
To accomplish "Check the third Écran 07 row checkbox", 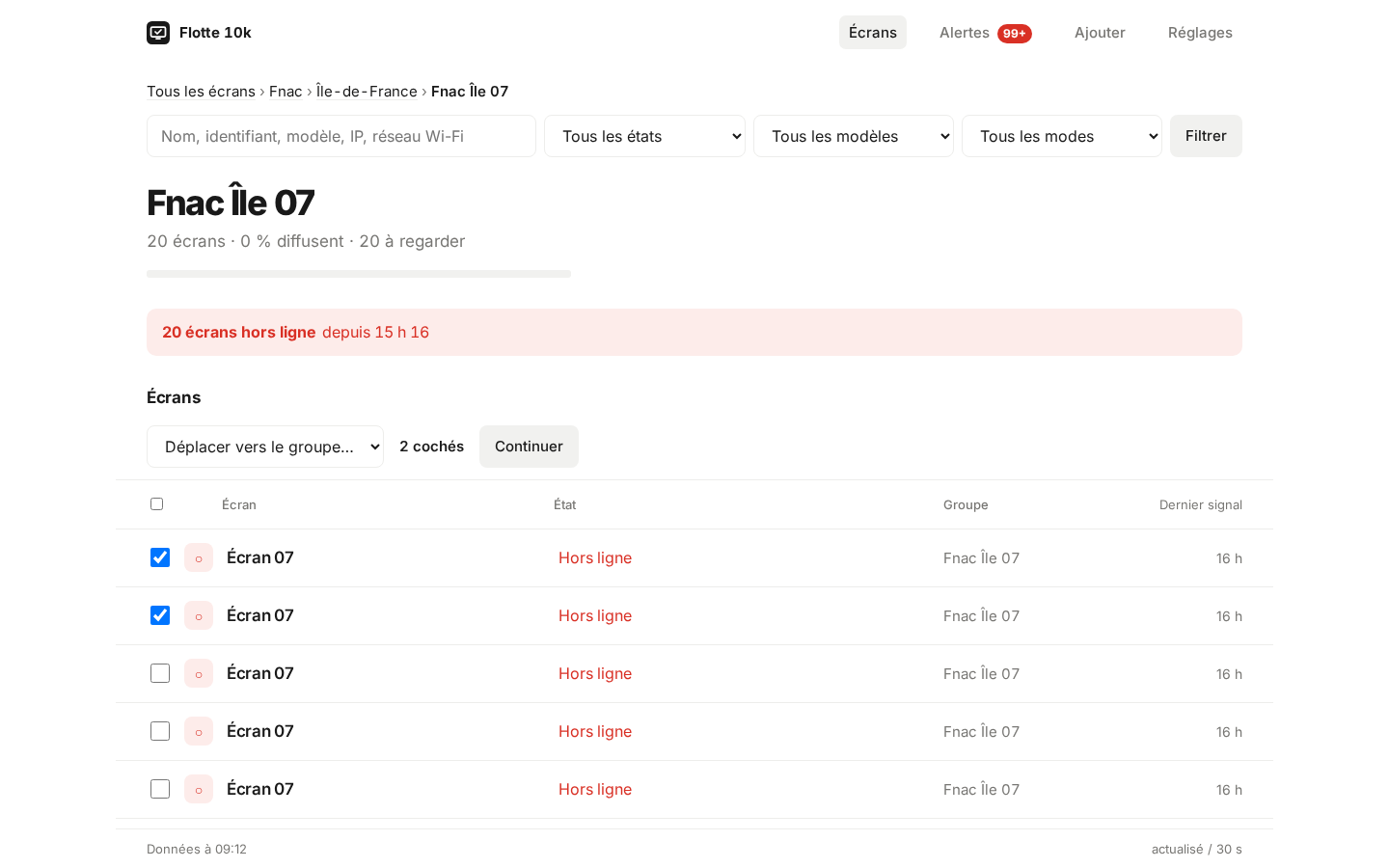I will point(160,673).
